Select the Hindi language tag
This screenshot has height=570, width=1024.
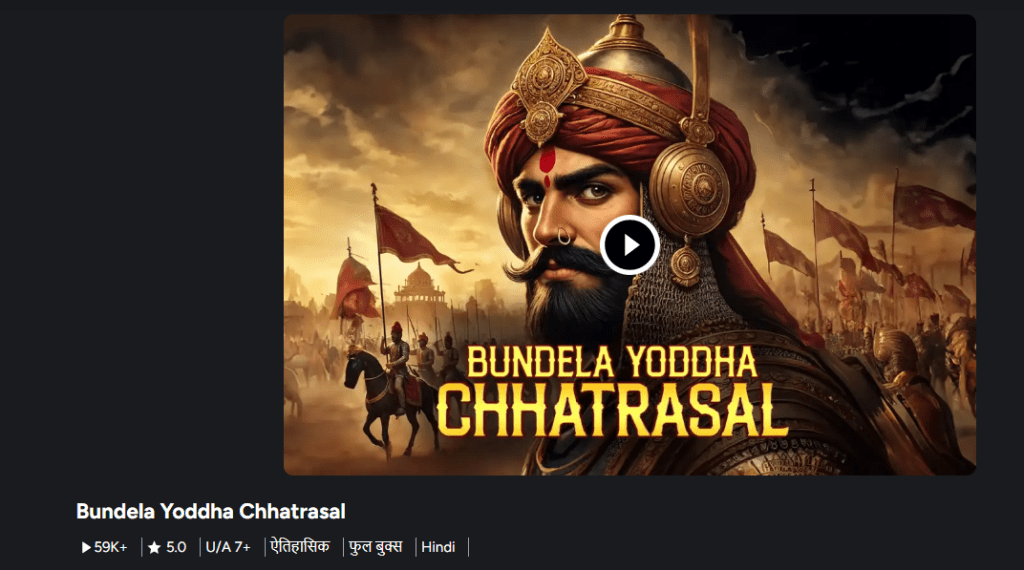[438, 547]
